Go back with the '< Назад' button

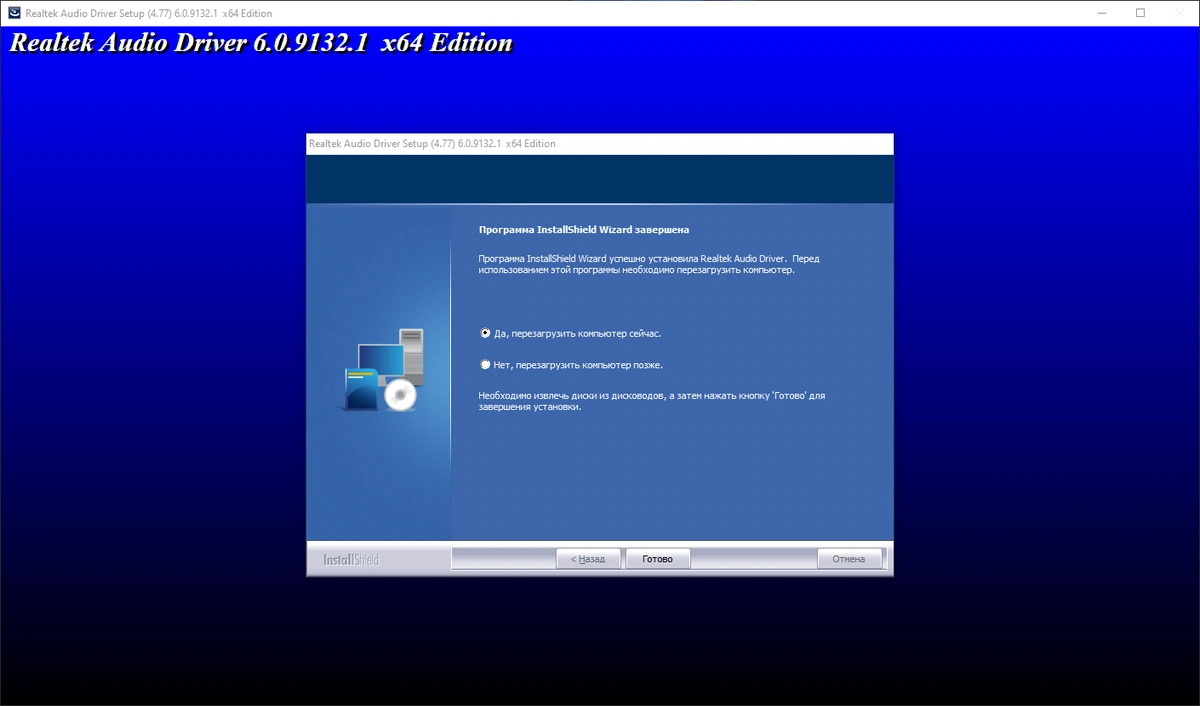588,559
